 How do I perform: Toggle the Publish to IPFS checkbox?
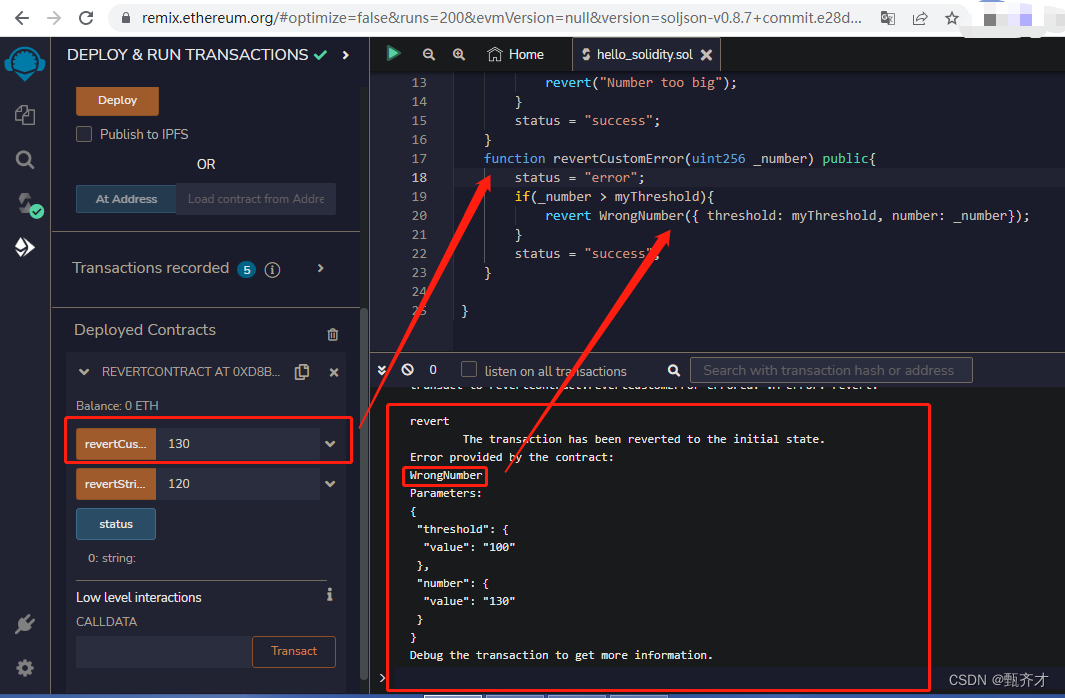point(84,134)
